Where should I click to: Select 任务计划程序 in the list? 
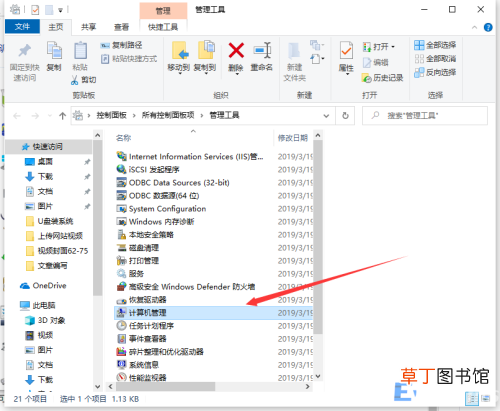151,326
